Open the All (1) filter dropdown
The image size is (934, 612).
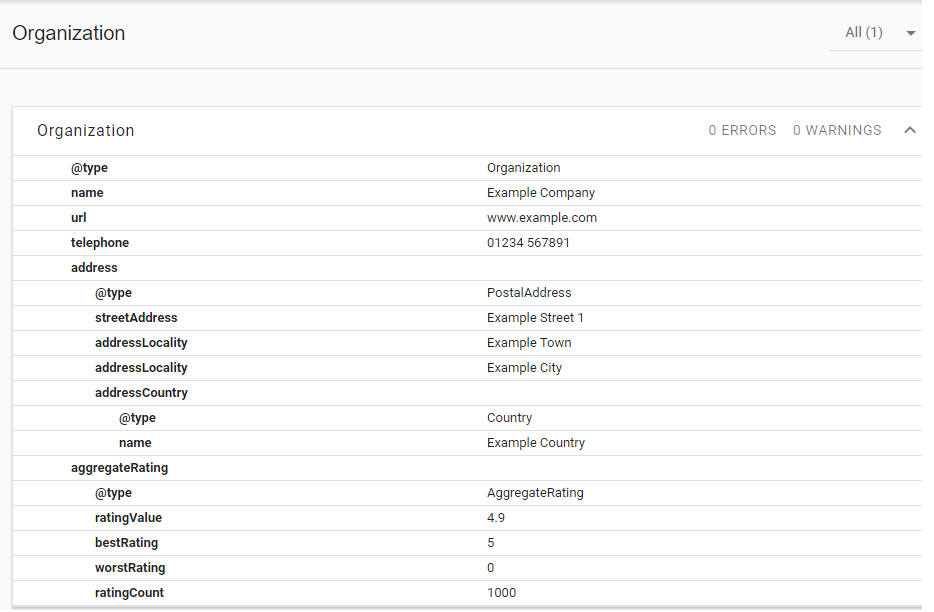(880, 33)
